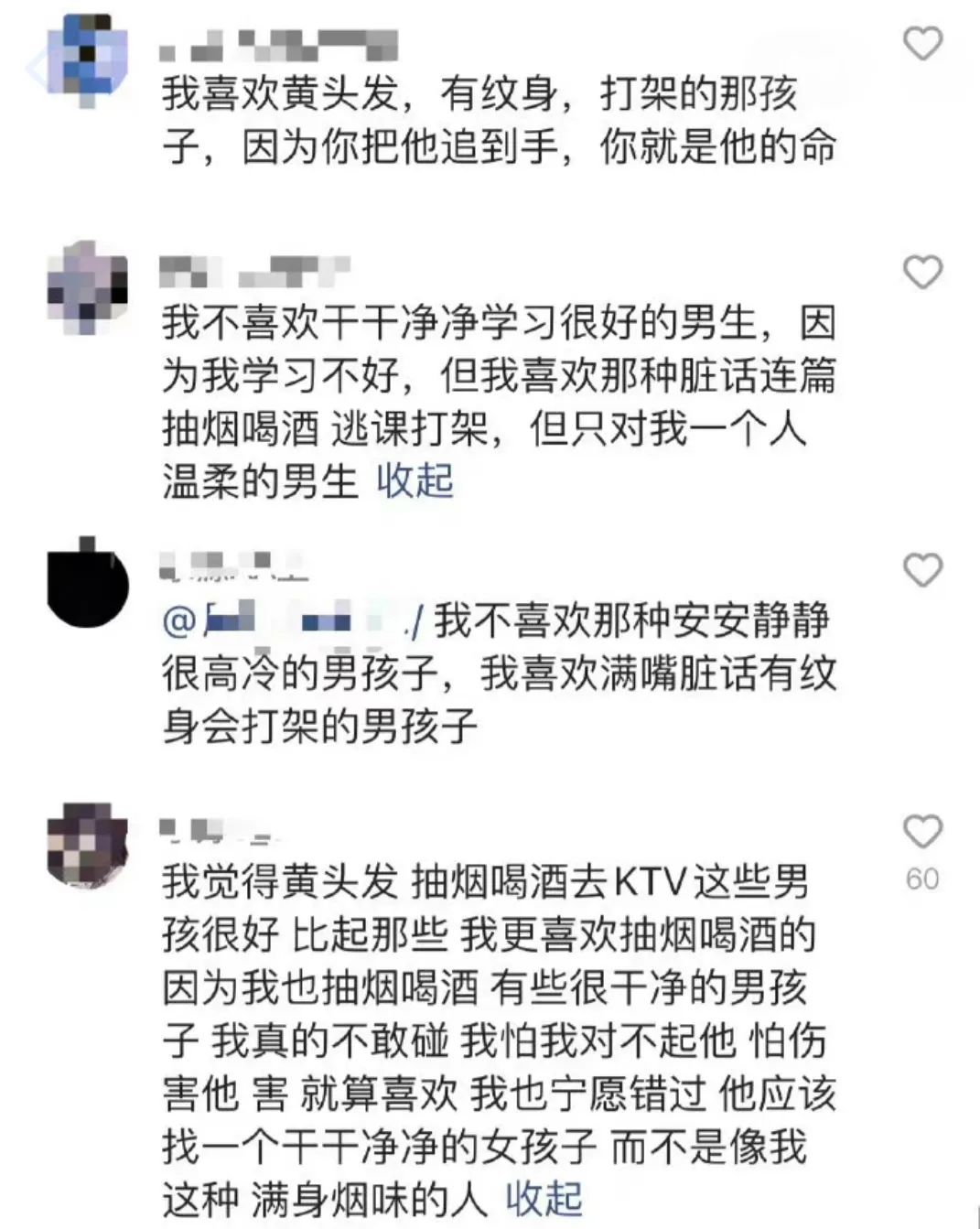Open blurred username above 我不喜欢干干净净 comment
Viewport: 980px width, 1229px height.
click(x=254, y=270)
